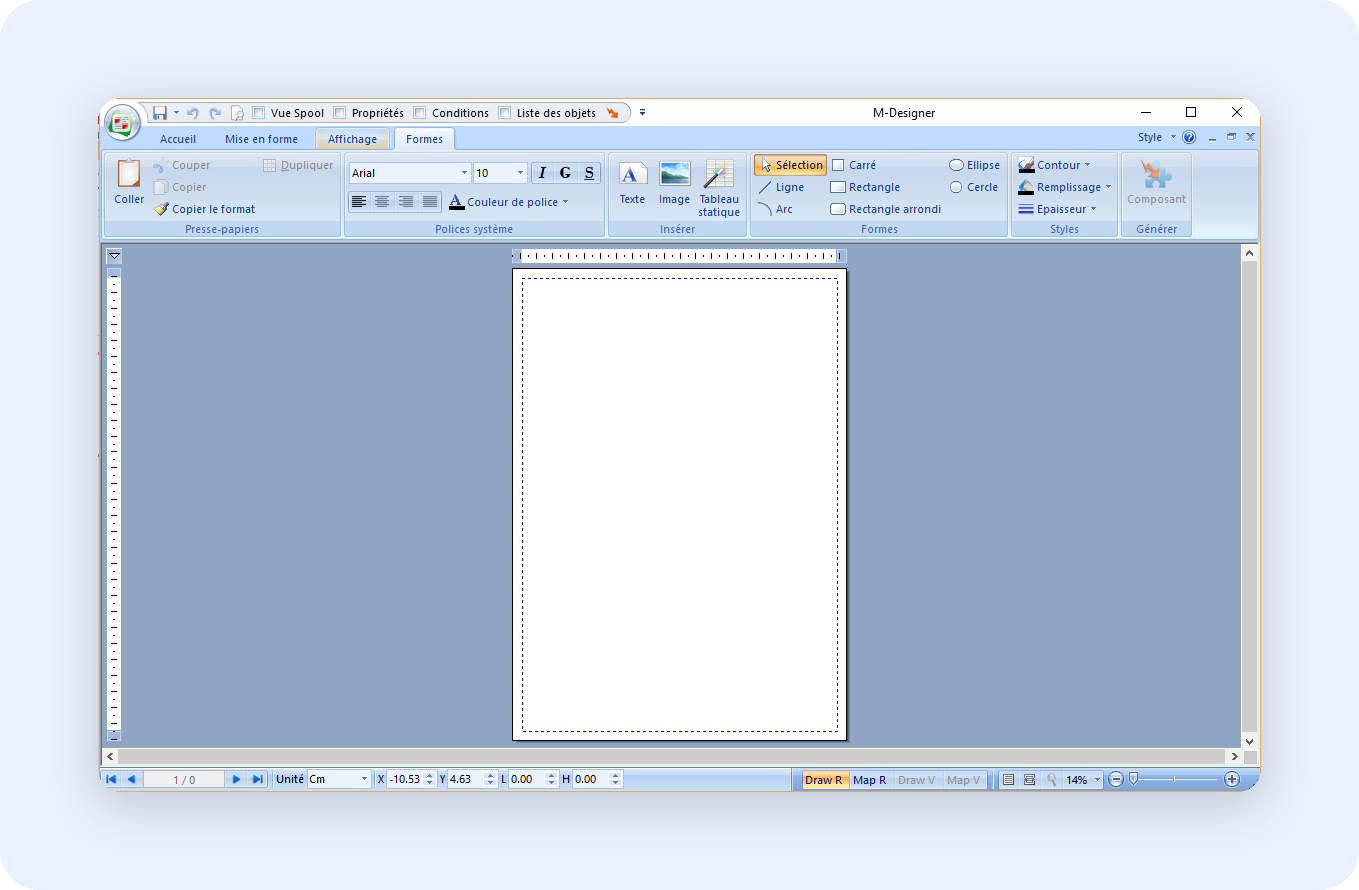The image size is (1359, 890).
Task: Open the M-Designer application orb menu
Action: coord(122,123)
